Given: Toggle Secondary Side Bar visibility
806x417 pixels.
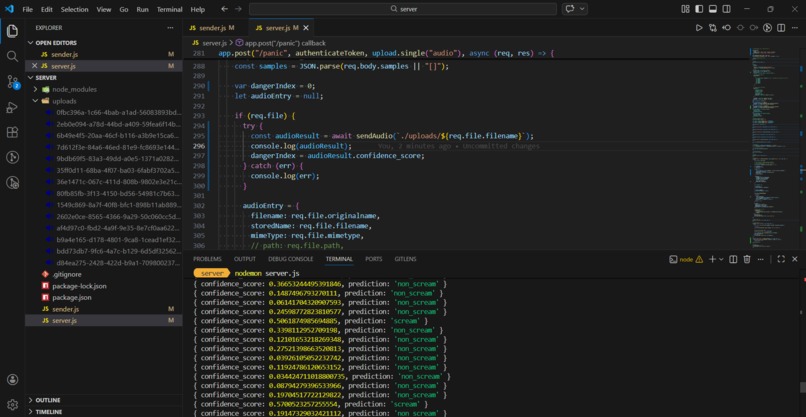Looking at the screenshot, I should click(x=726, y=9).
